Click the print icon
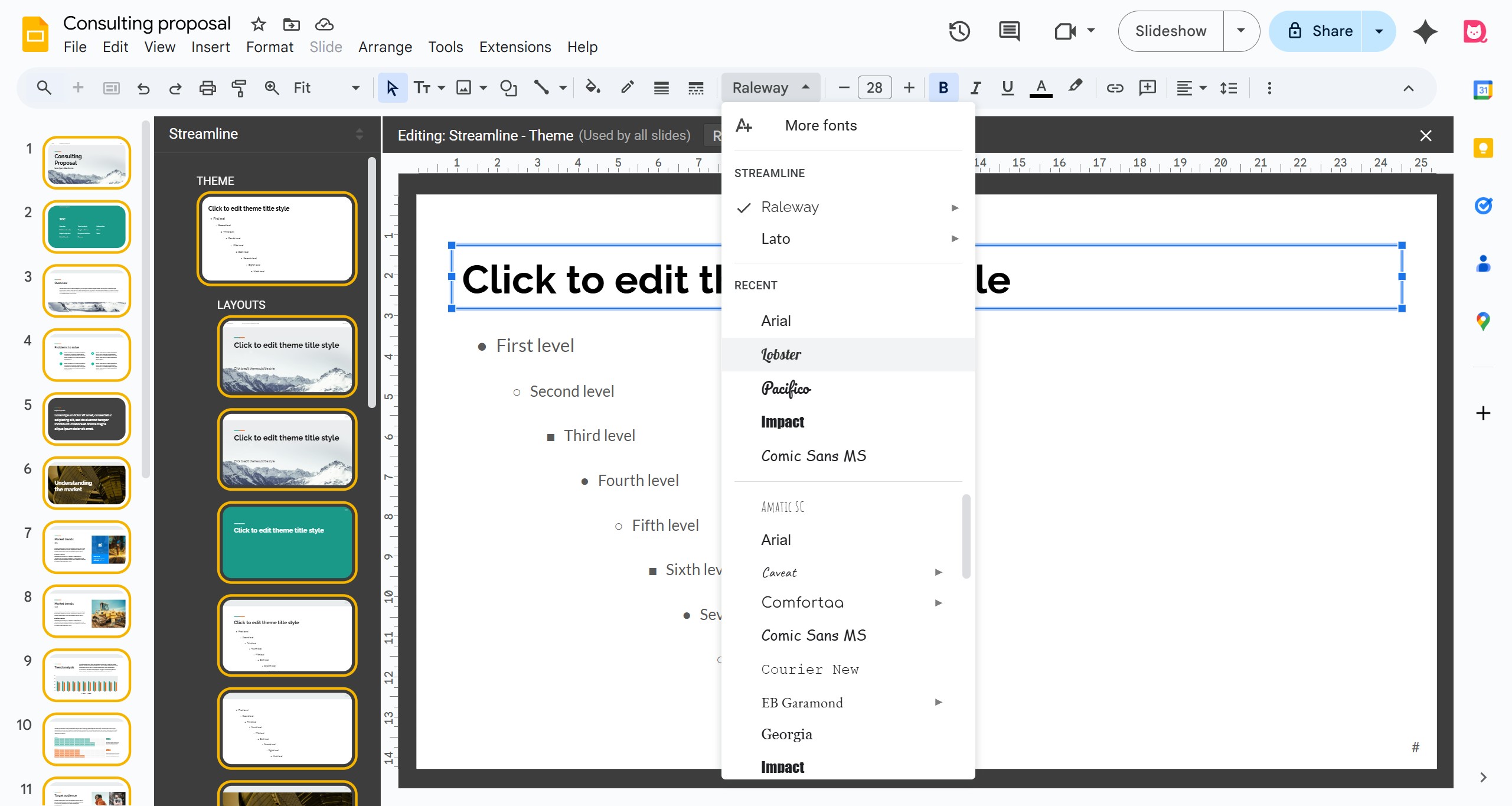This screenshot has width=1512, height=806. point(207,88)
